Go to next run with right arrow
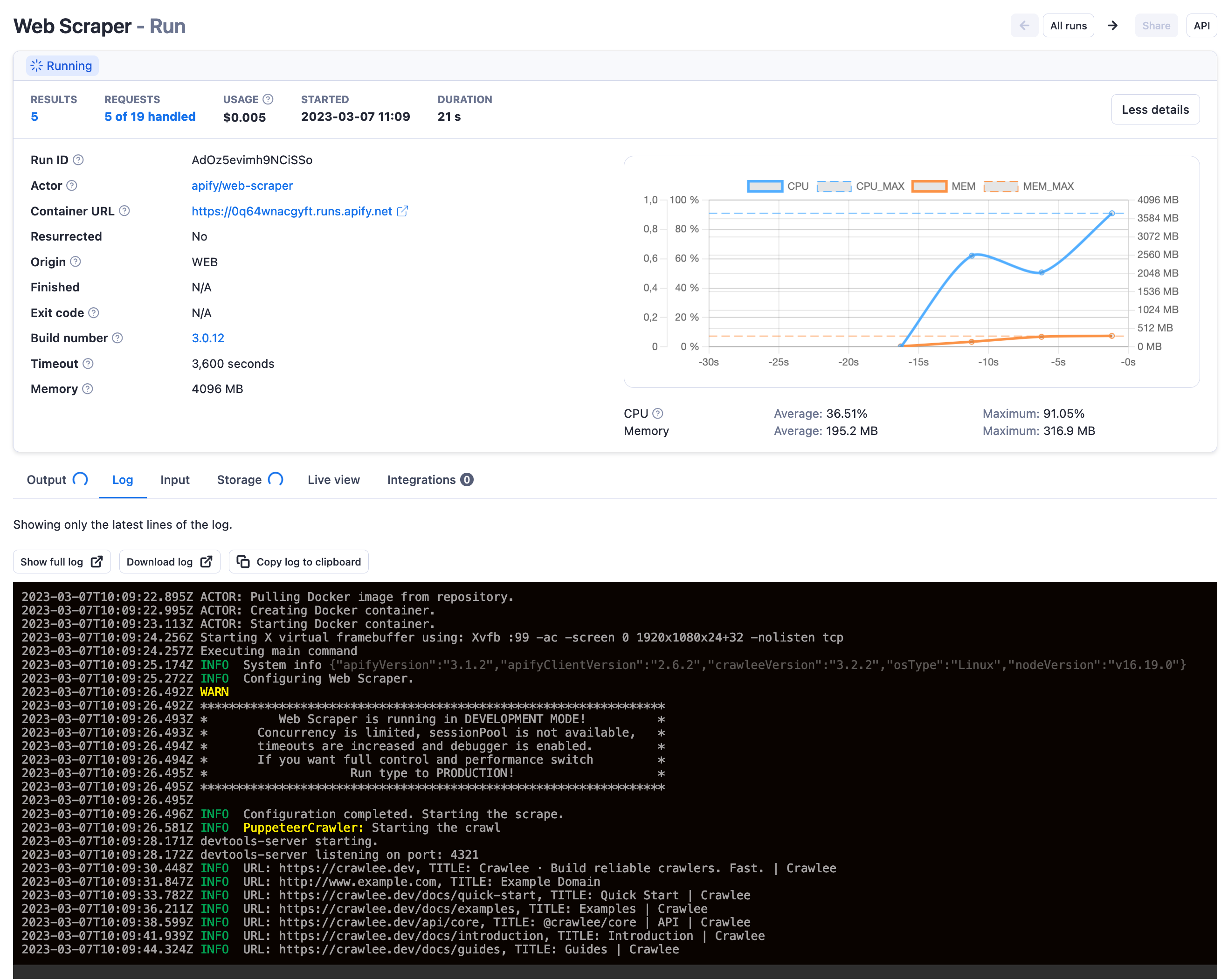The height and width of the screenshot is (980, 1228). pyautogui.click(x=1112, y=26)
